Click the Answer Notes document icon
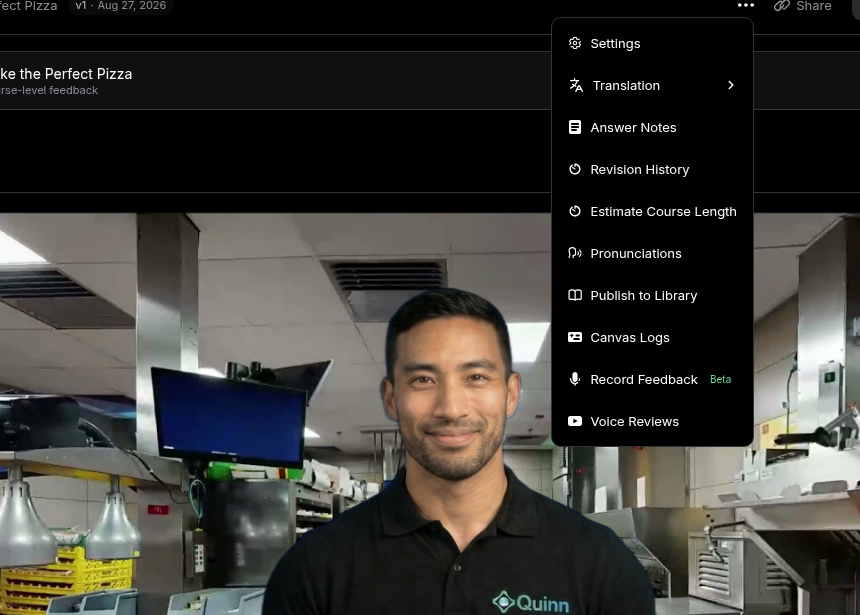The image size is (860, 615). 575,127
